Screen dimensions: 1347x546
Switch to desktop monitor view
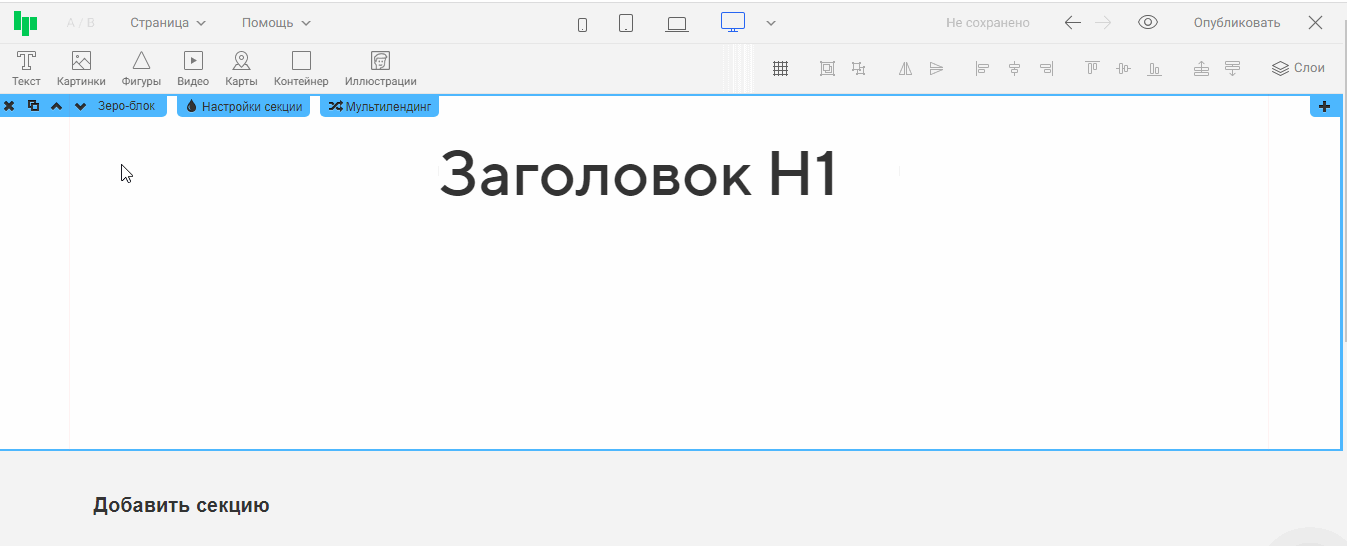pyautogui.click(x=733, y=23)
